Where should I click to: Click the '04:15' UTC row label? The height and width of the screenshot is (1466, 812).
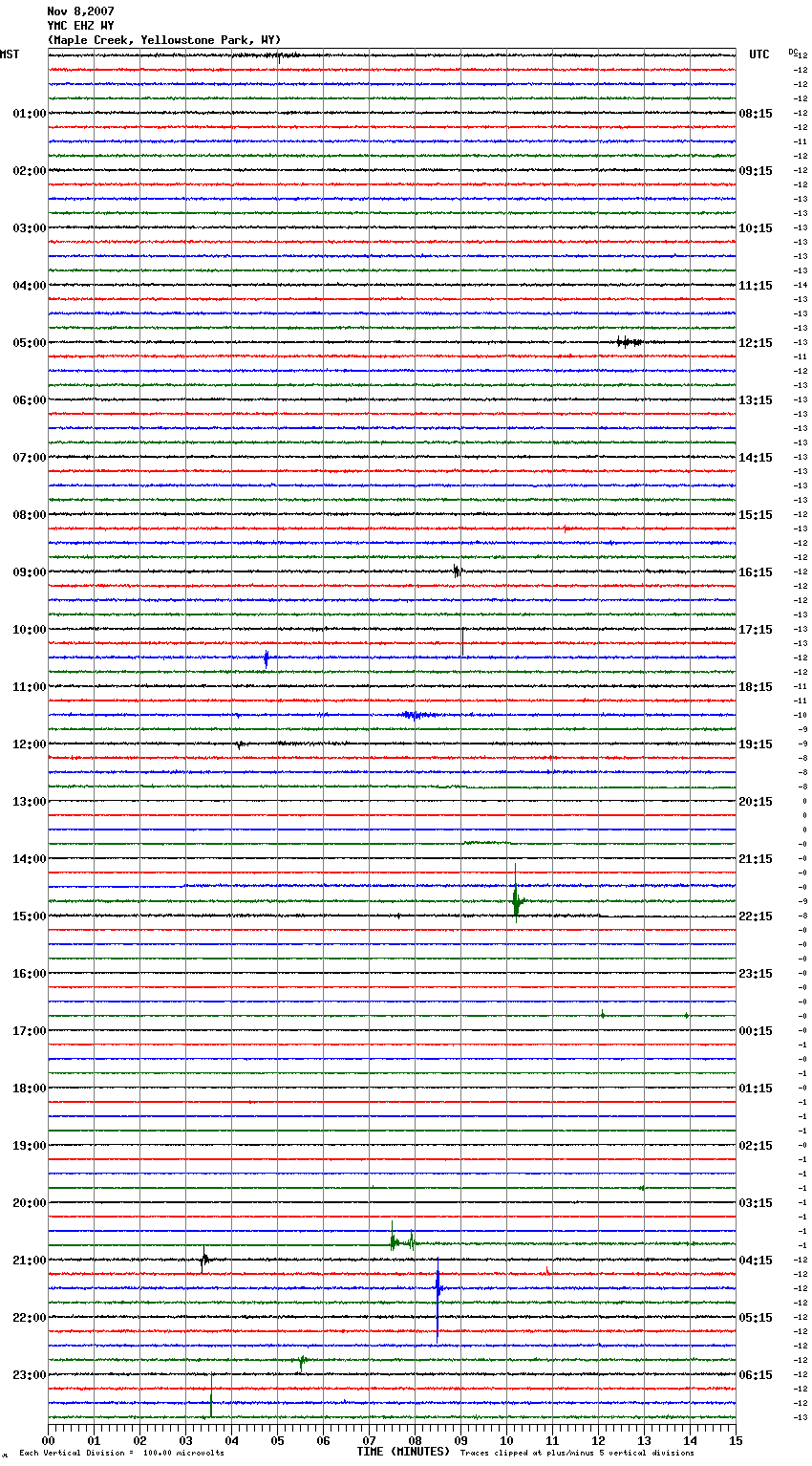pyautogui.click(x=756, y=1261)
